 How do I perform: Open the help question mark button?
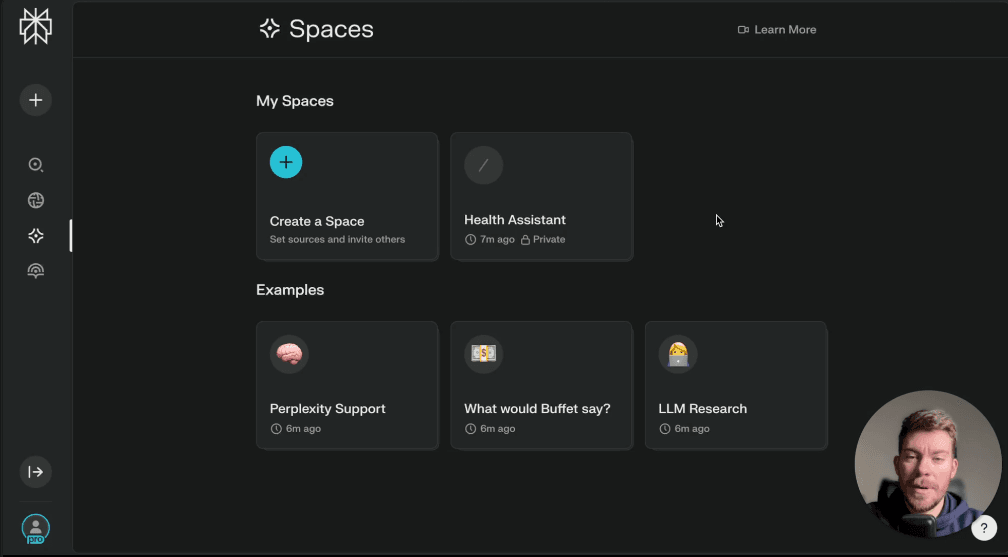pyautogui.click(x=984, y=528)
